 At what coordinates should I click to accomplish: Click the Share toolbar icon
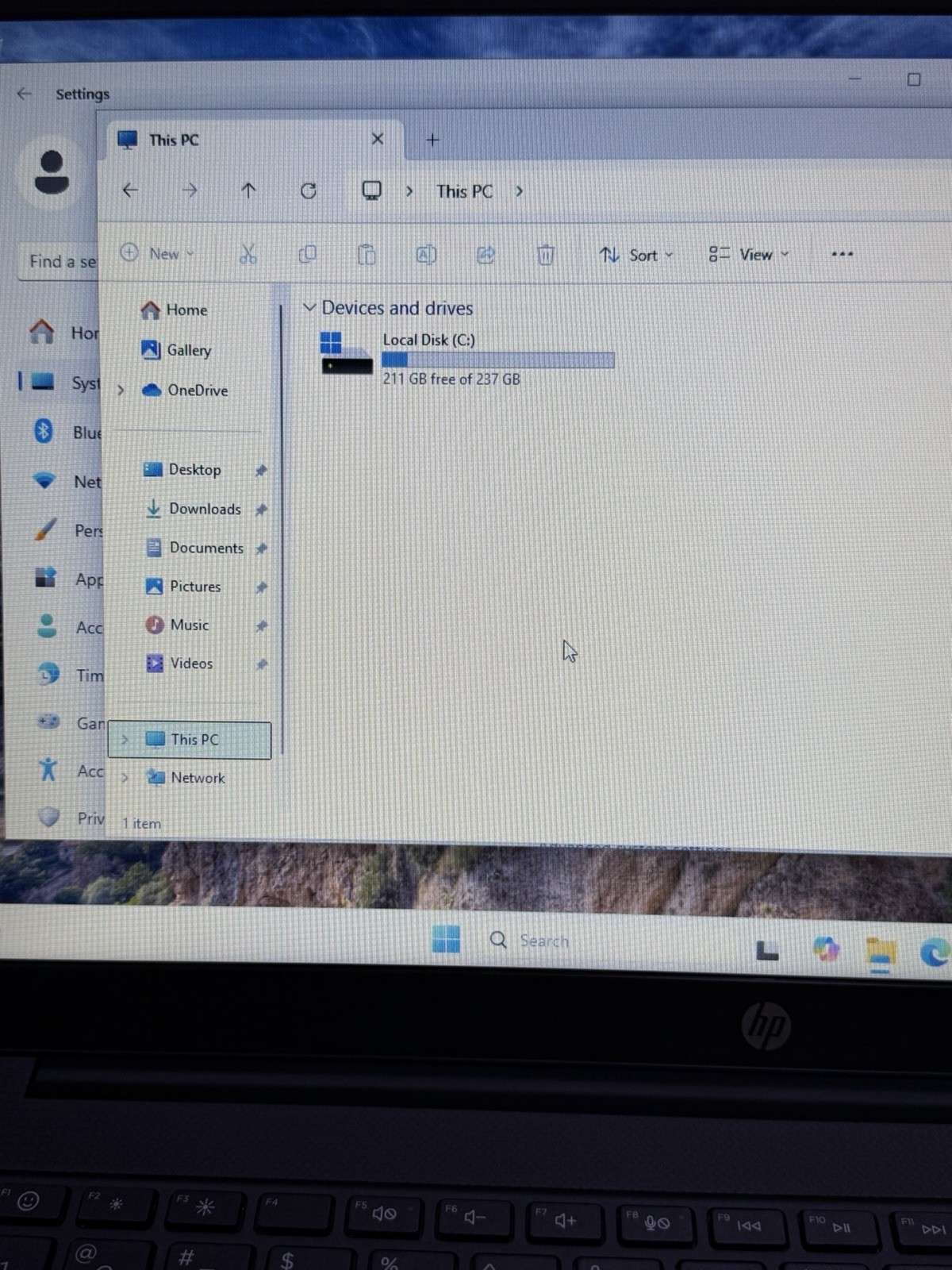[x=486, y=254]
